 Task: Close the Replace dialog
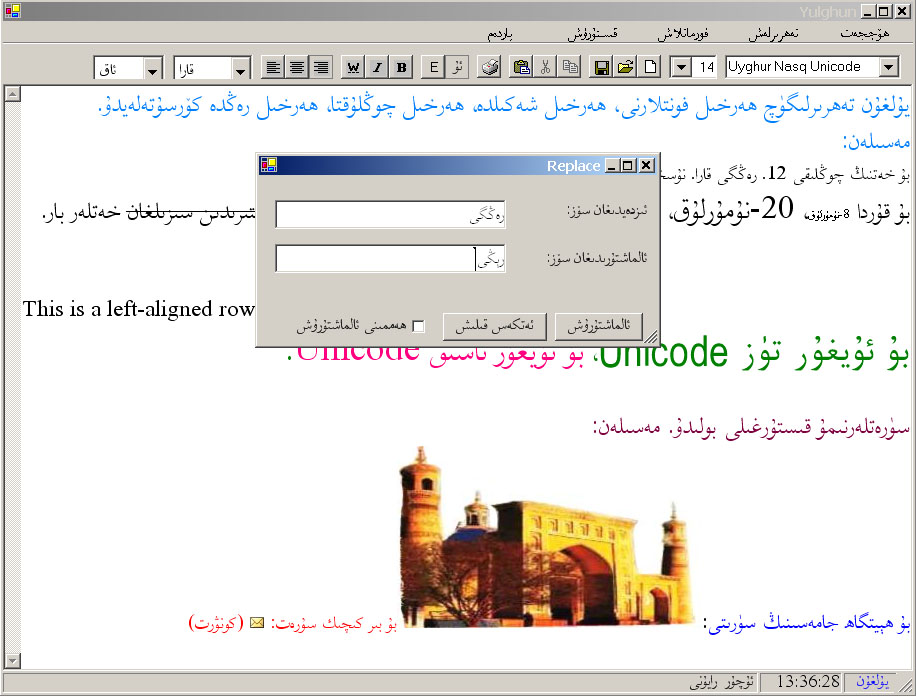click(646, 165)
